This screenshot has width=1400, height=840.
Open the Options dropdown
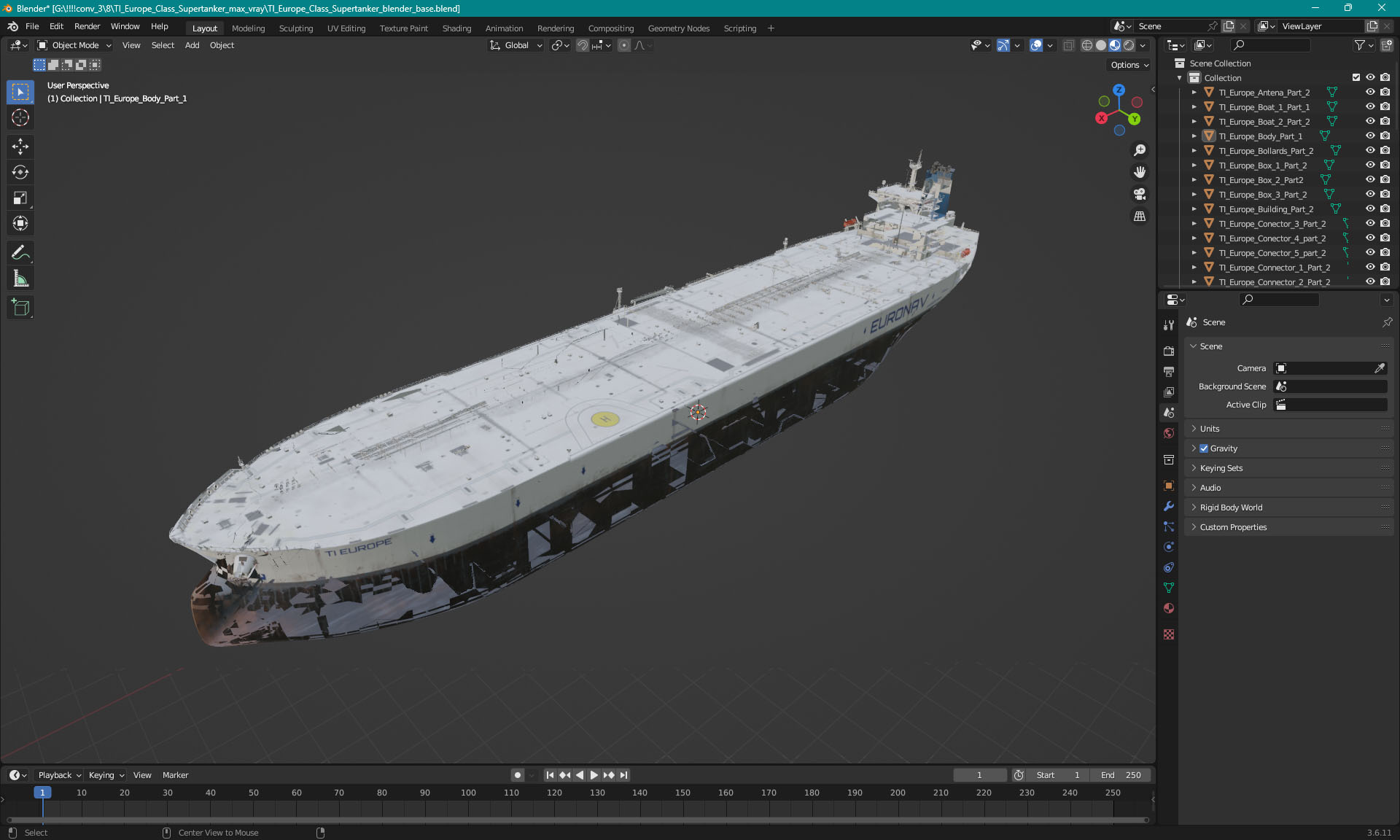point(1129,65)
